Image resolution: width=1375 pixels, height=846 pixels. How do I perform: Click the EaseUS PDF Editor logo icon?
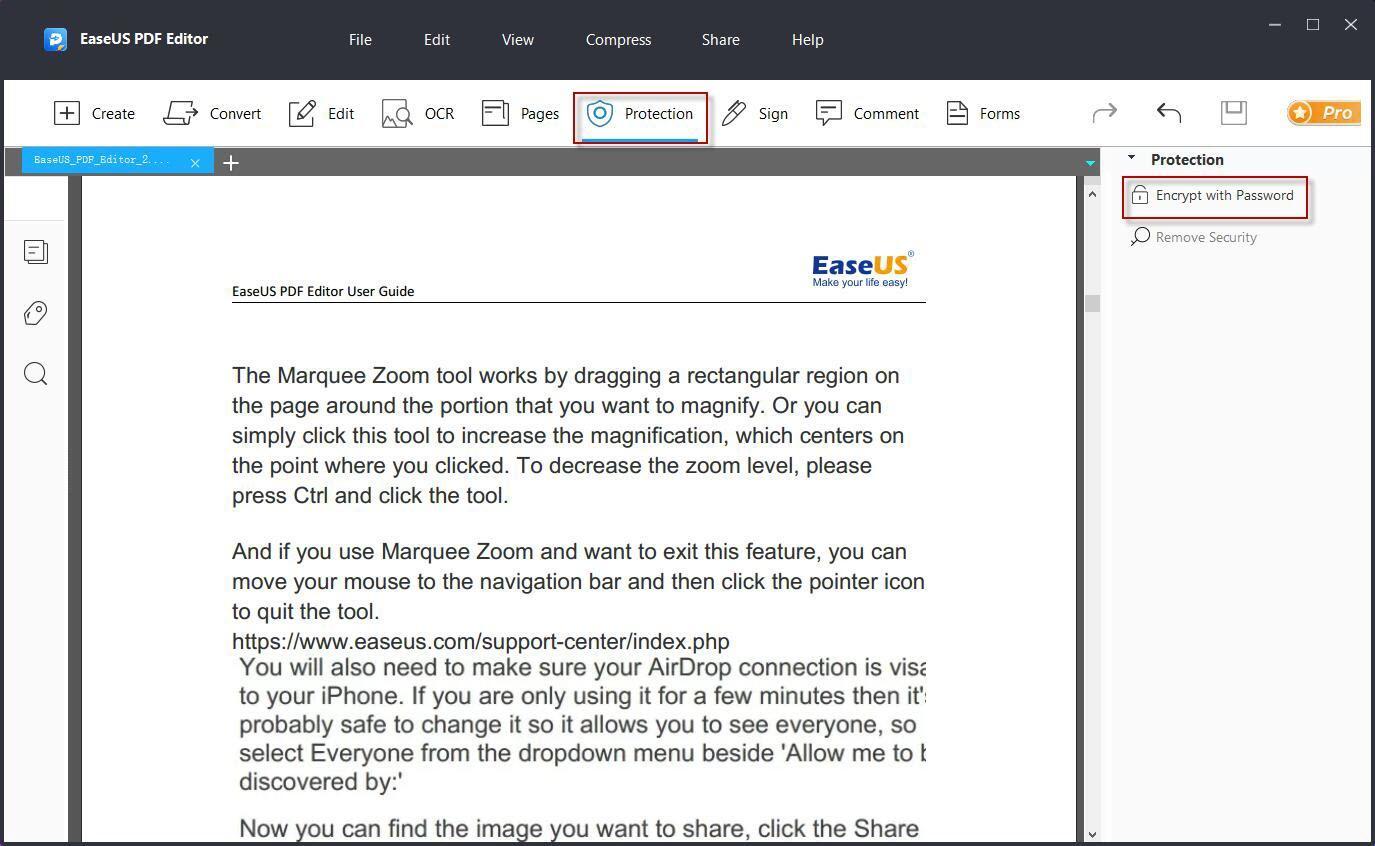[55, 39]
